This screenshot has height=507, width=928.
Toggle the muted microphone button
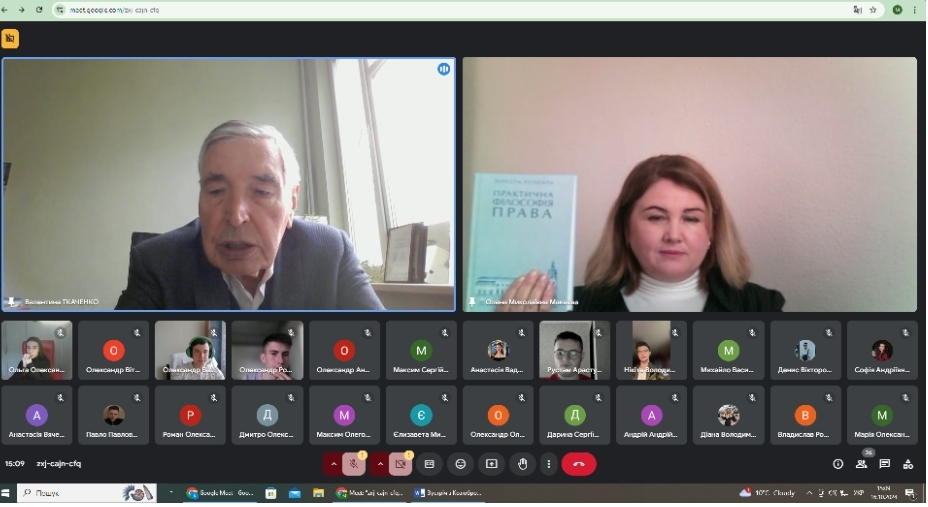354,464
